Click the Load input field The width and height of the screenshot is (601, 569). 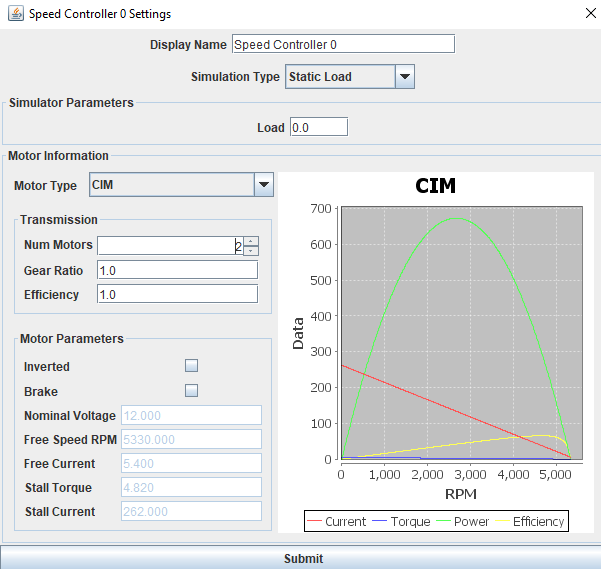click(319, 127)
